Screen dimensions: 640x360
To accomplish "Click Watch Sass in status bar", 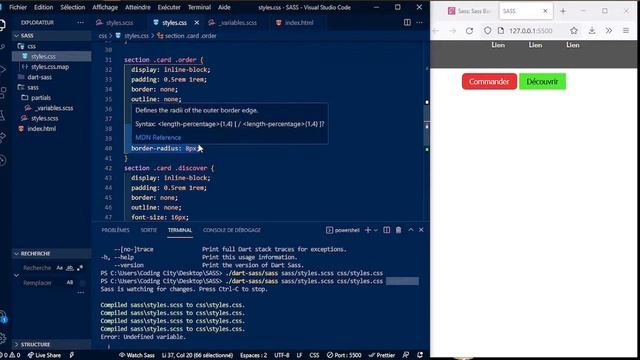I will point(137,355).
